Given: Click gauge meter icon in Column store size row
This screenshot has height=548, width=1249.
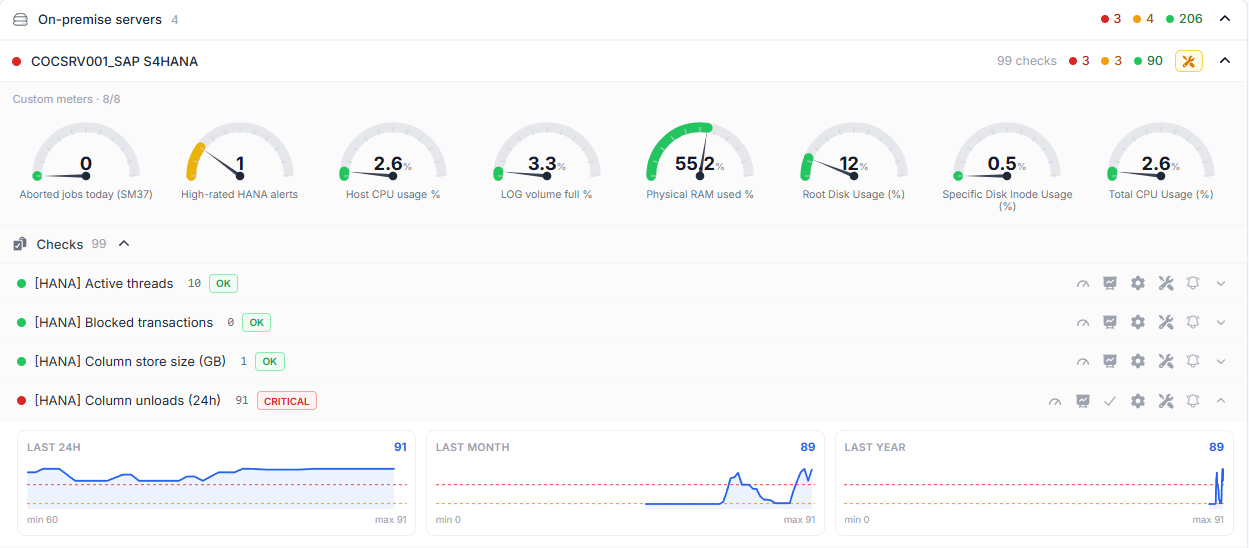Looking at the screenshot, I should [1083, 361].
